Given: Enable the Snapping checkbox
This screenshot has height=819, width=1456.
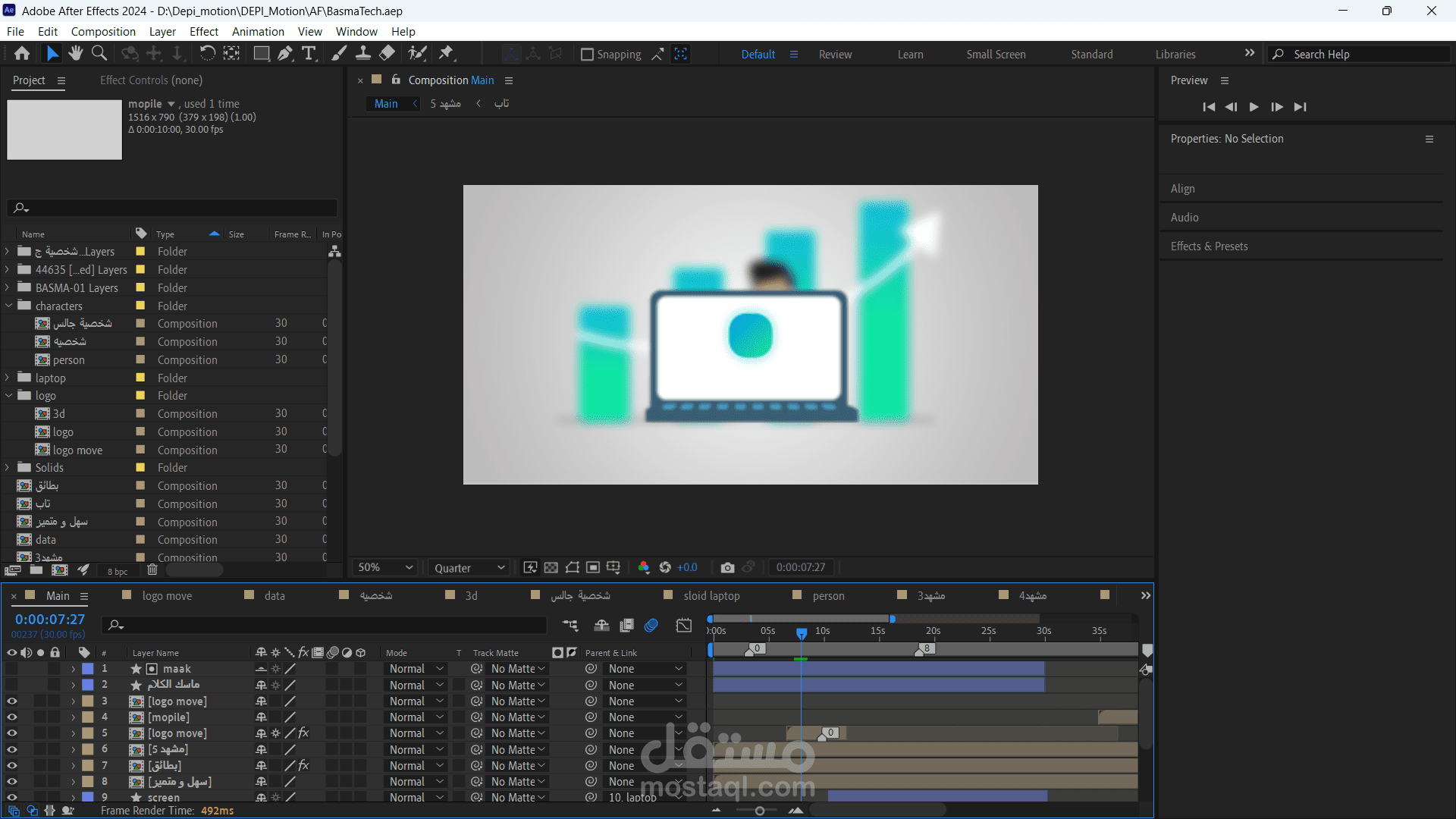Looking at the screenshot, I should pos(587,55).
